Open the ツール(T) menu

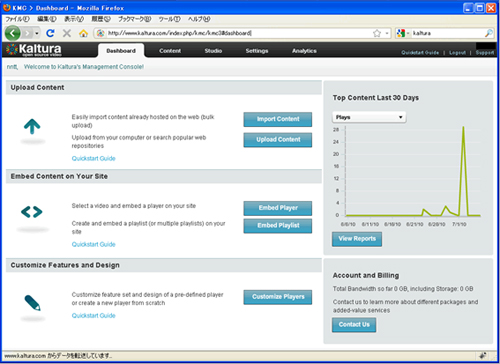(169, 19)
